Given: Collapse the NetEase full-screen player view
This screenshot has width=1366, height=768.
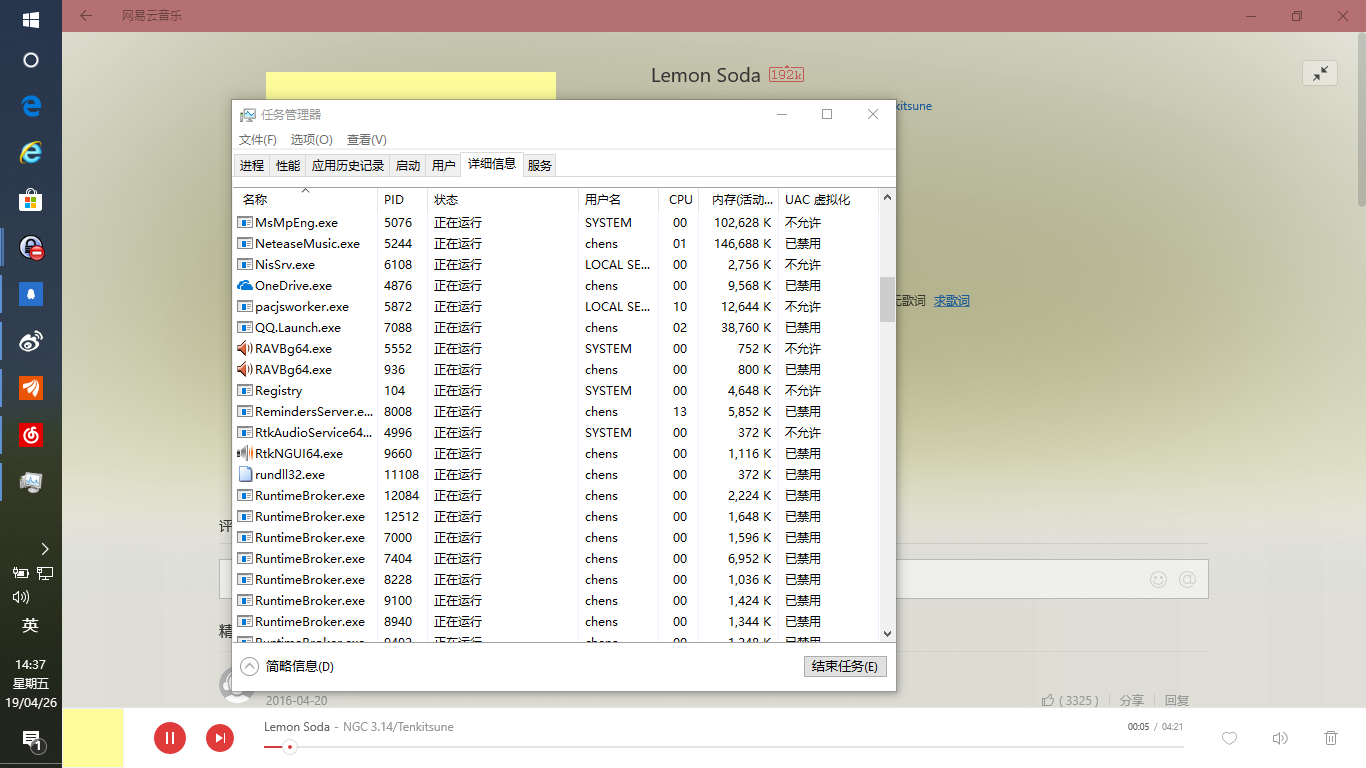Looking at the screenshot, I should (x=1320, y=73).
